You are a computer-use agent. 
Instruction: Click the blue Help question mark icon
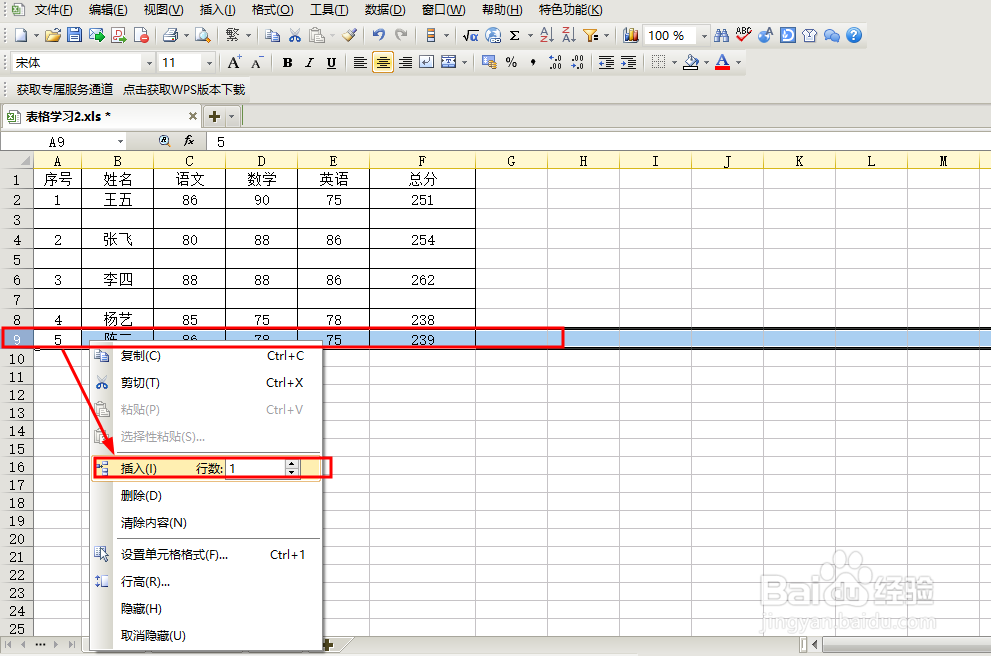[854, 35]
